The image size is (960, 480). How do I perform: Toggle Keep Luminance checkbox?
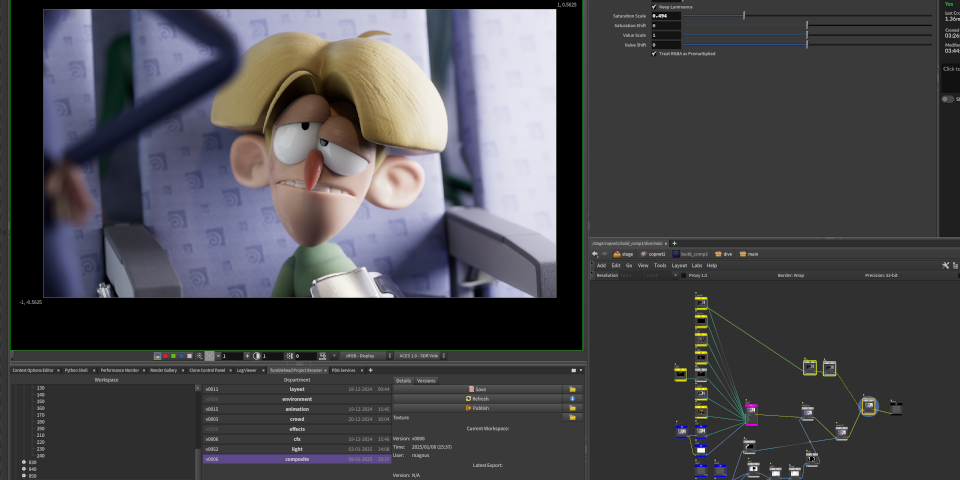tap(654, 7)
